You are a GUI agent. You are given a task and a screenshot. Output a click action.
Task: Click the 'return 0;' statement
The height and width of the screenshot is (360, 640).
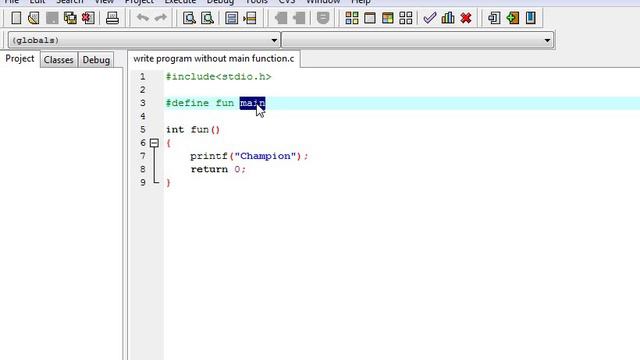218,169
